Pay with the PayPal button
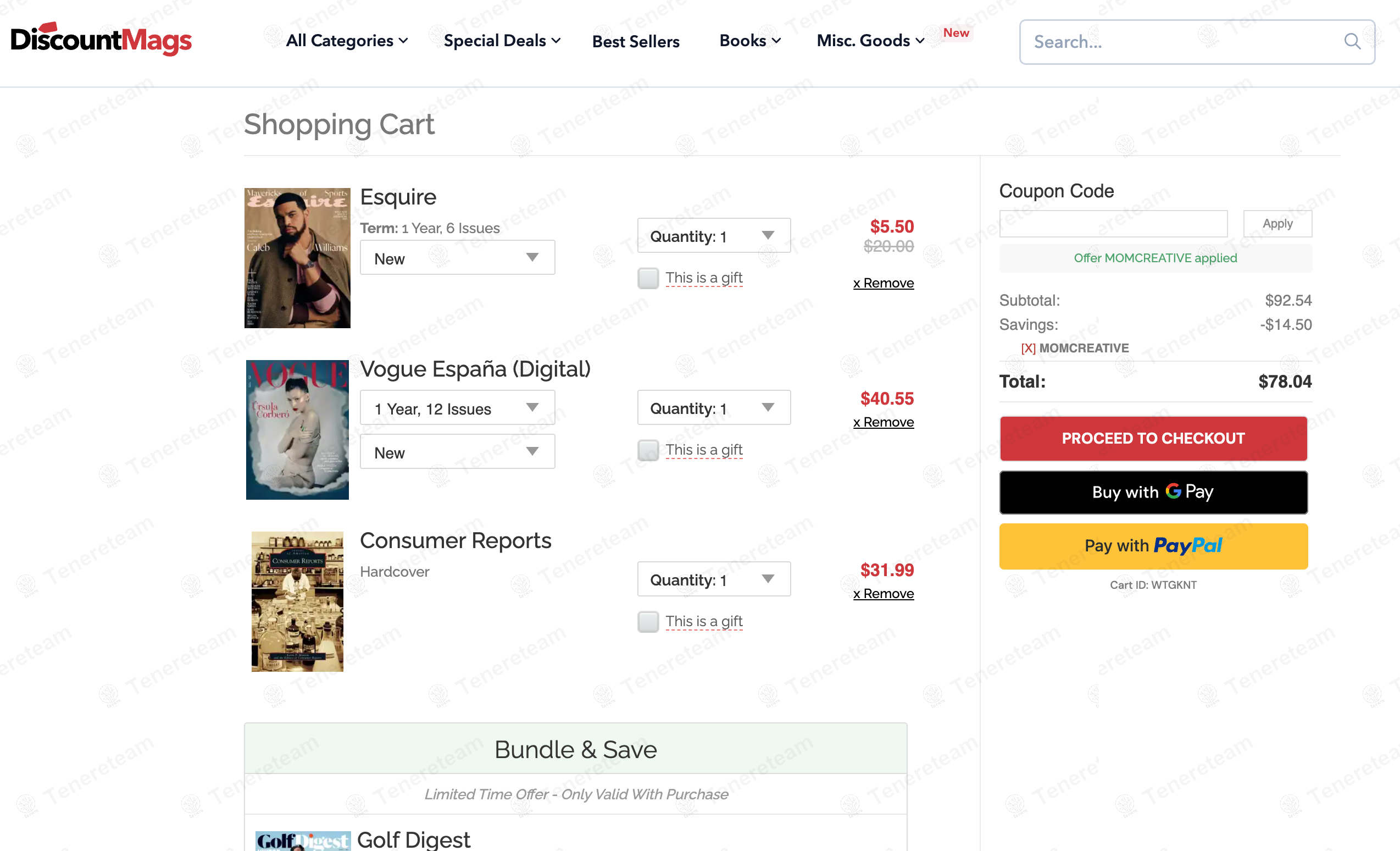Screen dimensions: 1400x851 1153,546
